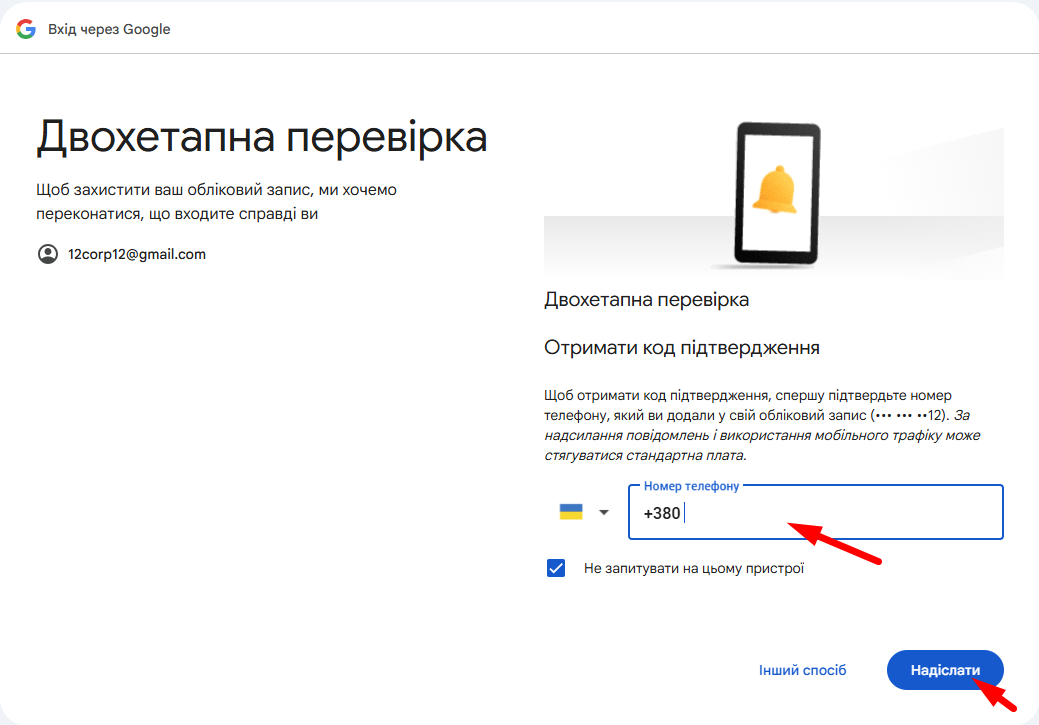This screenshot has height=725, width=1039.
Task: Open the "Інший спосіб" link
Action: coord(802,670)
